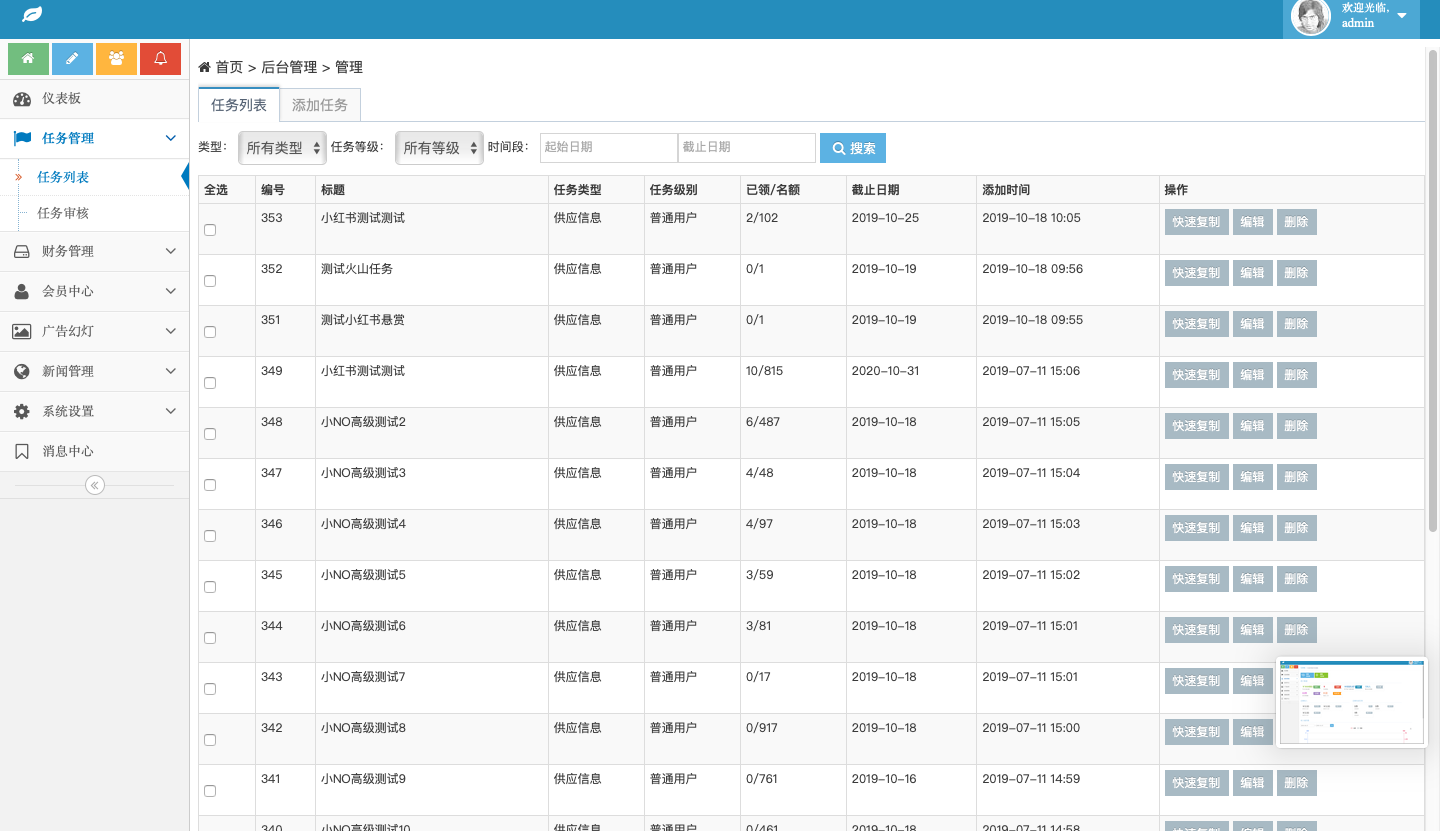This screenshot has height=831, width=1440.
Task: Click the blue pencil edit shortcut icon
Action: pyautogui.click(x=72, y=59)
